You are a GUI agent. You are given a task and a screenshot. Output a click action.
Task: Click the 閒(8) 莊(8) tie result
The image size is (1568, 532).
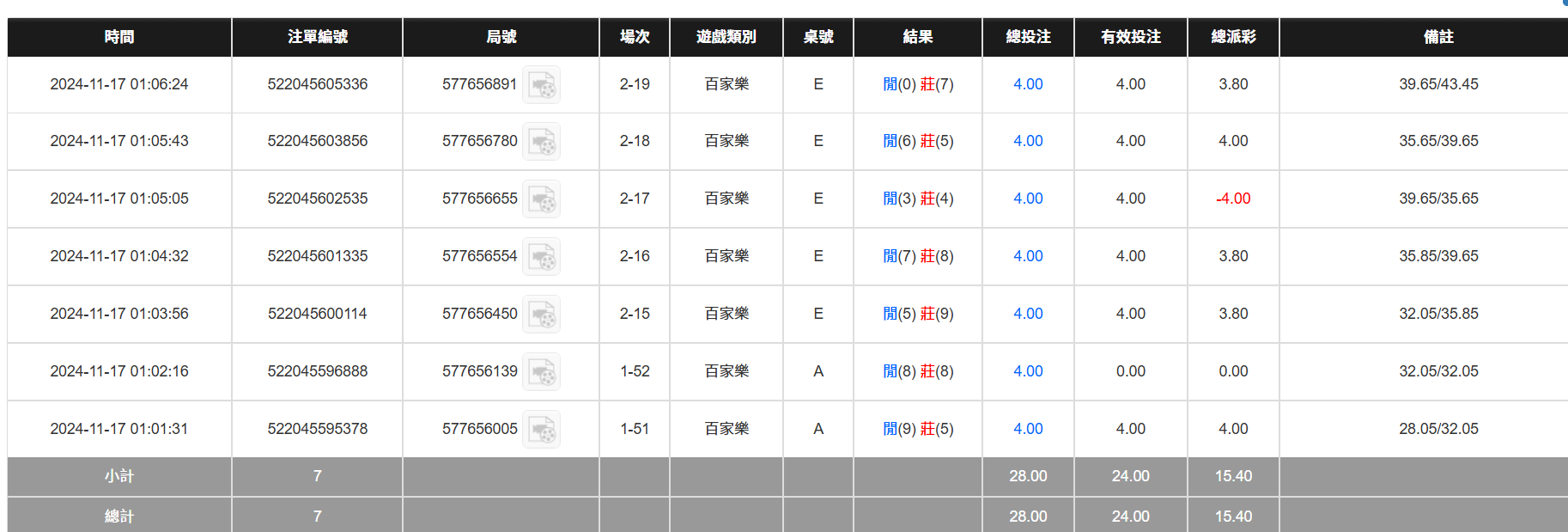tap(918, 371)
